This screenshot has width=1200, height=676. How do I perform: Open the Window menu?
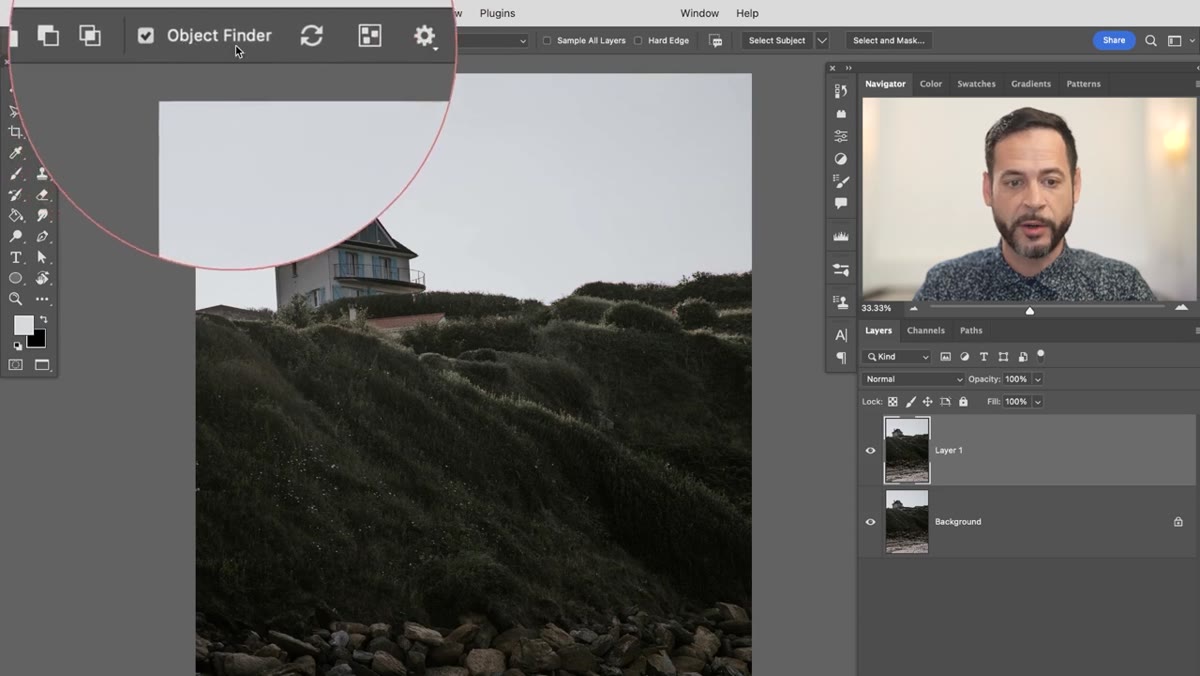point(699,13)
